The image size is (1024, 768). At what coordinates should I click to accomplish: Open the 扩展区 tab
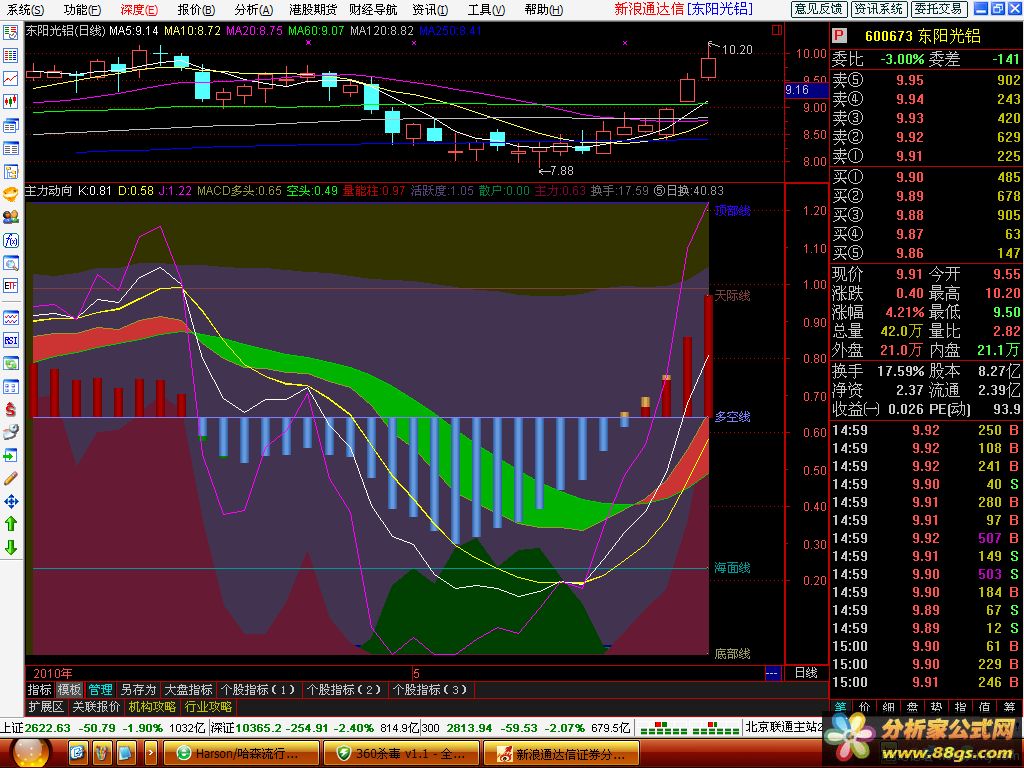(x=46, y=707)
